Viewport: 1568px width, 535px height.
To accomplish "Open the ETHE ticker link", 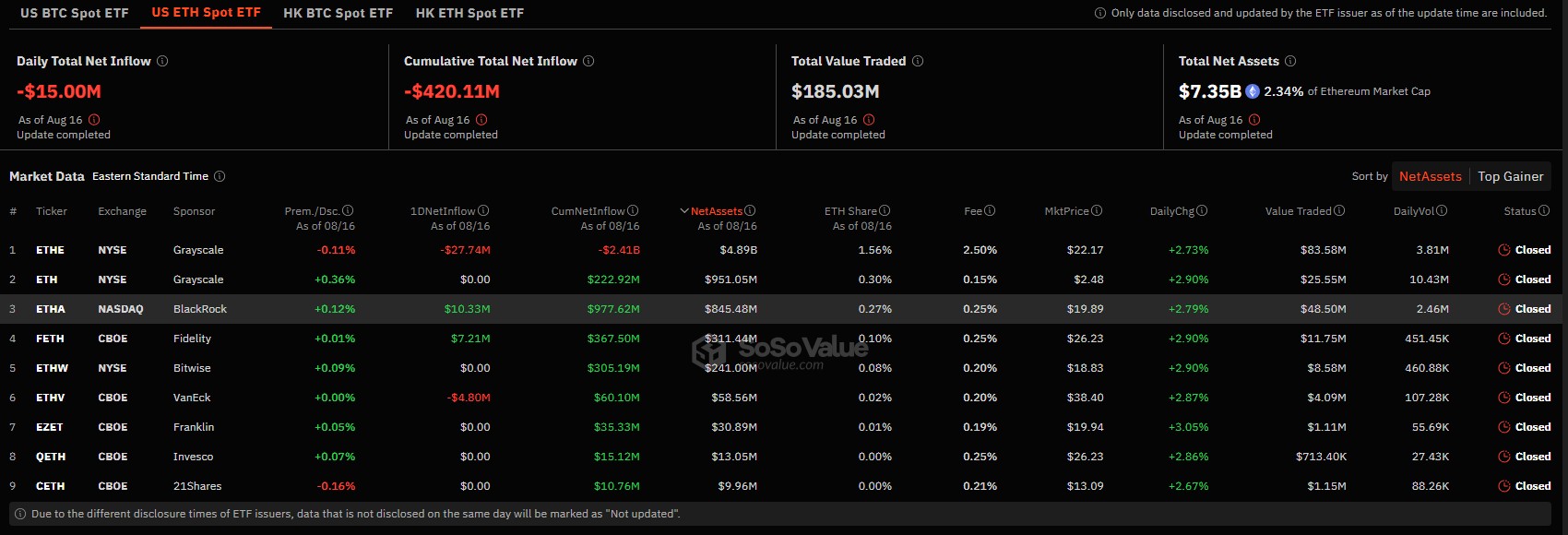I will 50,250.
